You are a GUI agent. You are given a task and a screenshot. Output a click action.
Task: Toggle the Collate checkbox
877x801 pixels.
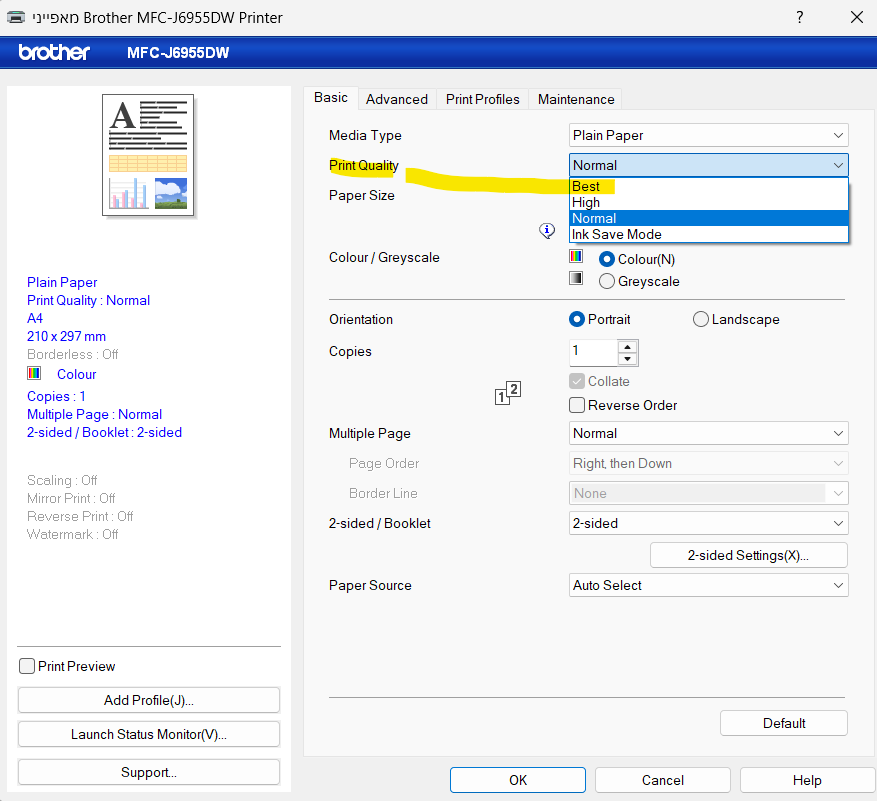[577, 381]
